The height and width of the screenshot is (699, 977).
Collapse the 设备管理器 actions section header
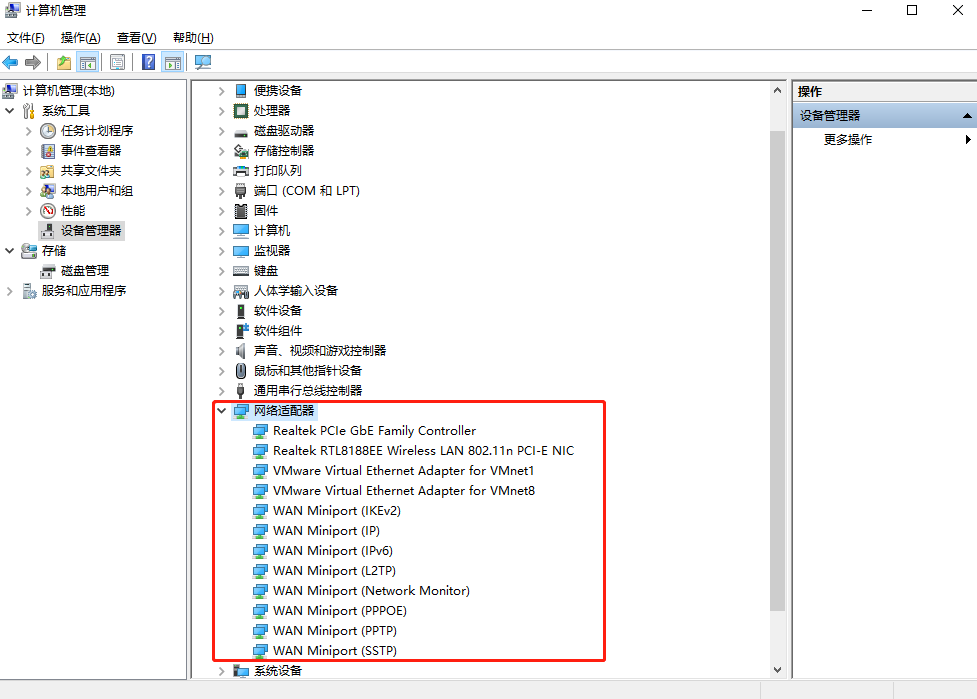coord(966,116)
